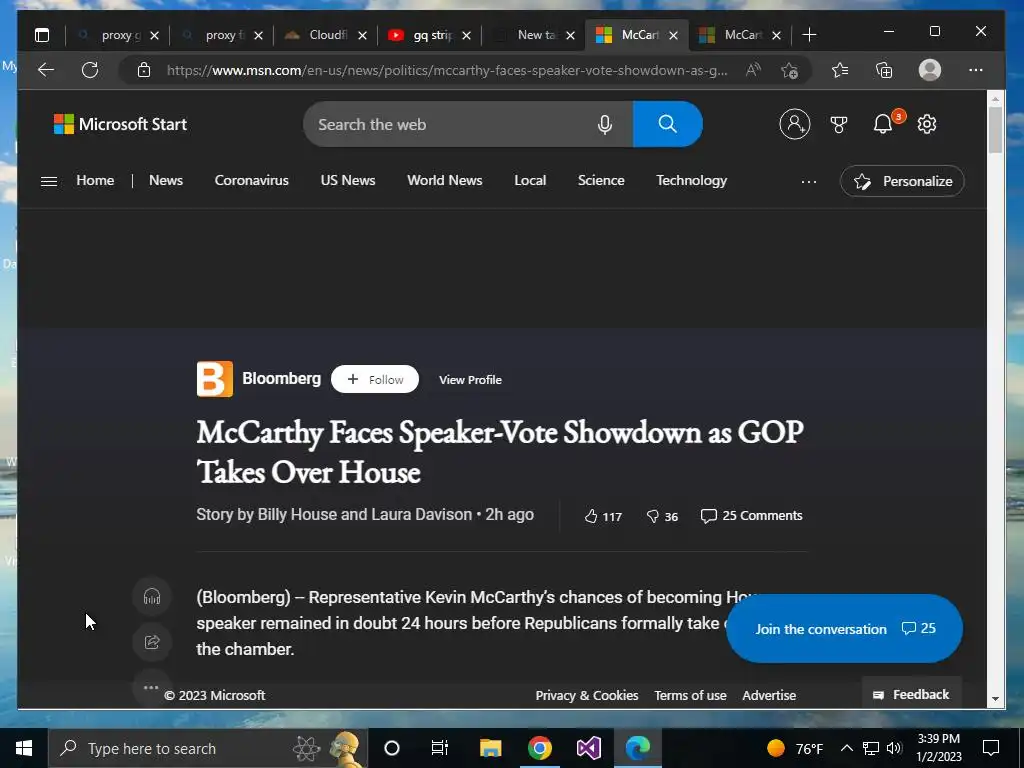Open the Science section
1024x768 pixels.
(x=601, y=181)
